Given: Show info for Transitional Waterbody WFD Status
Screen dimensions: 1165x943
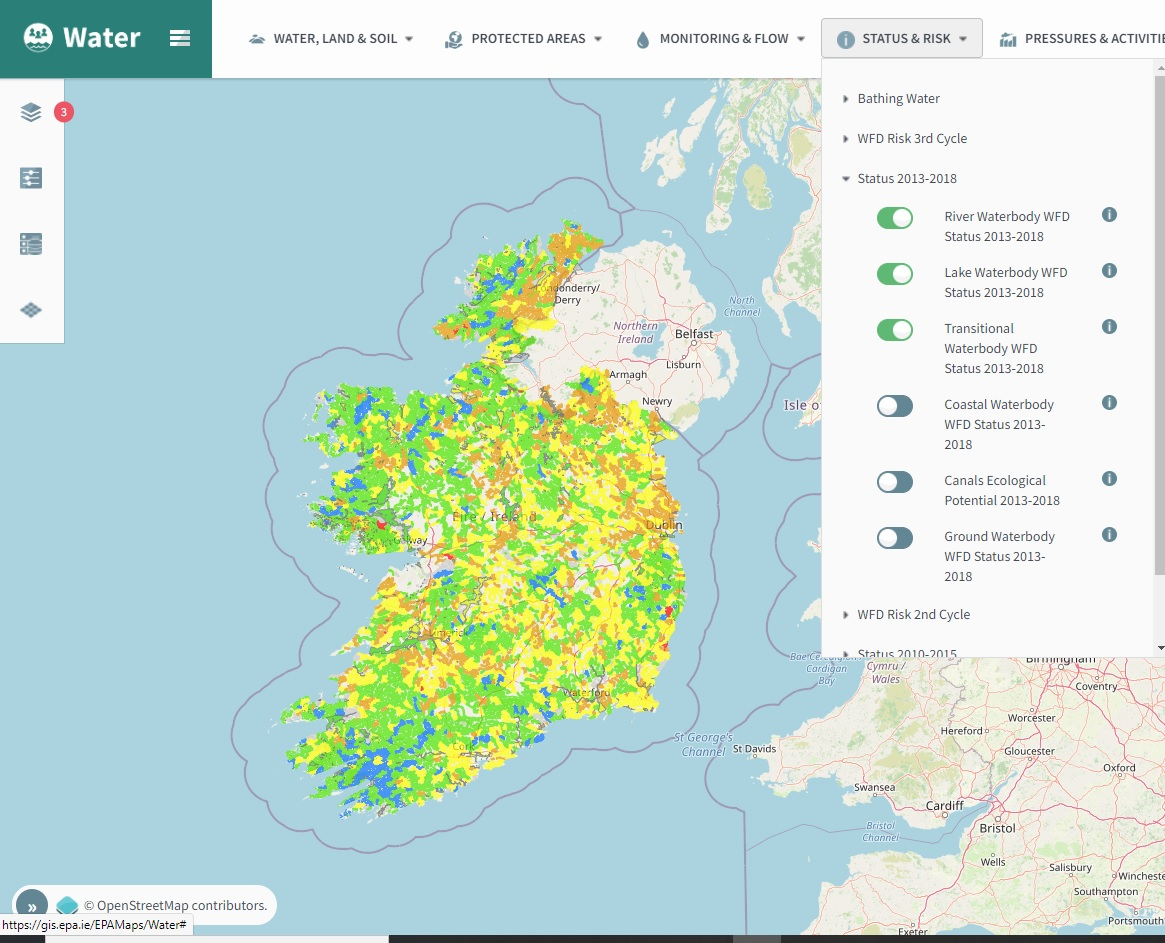Looking at the screenshot, I should tap(1109, 326).
